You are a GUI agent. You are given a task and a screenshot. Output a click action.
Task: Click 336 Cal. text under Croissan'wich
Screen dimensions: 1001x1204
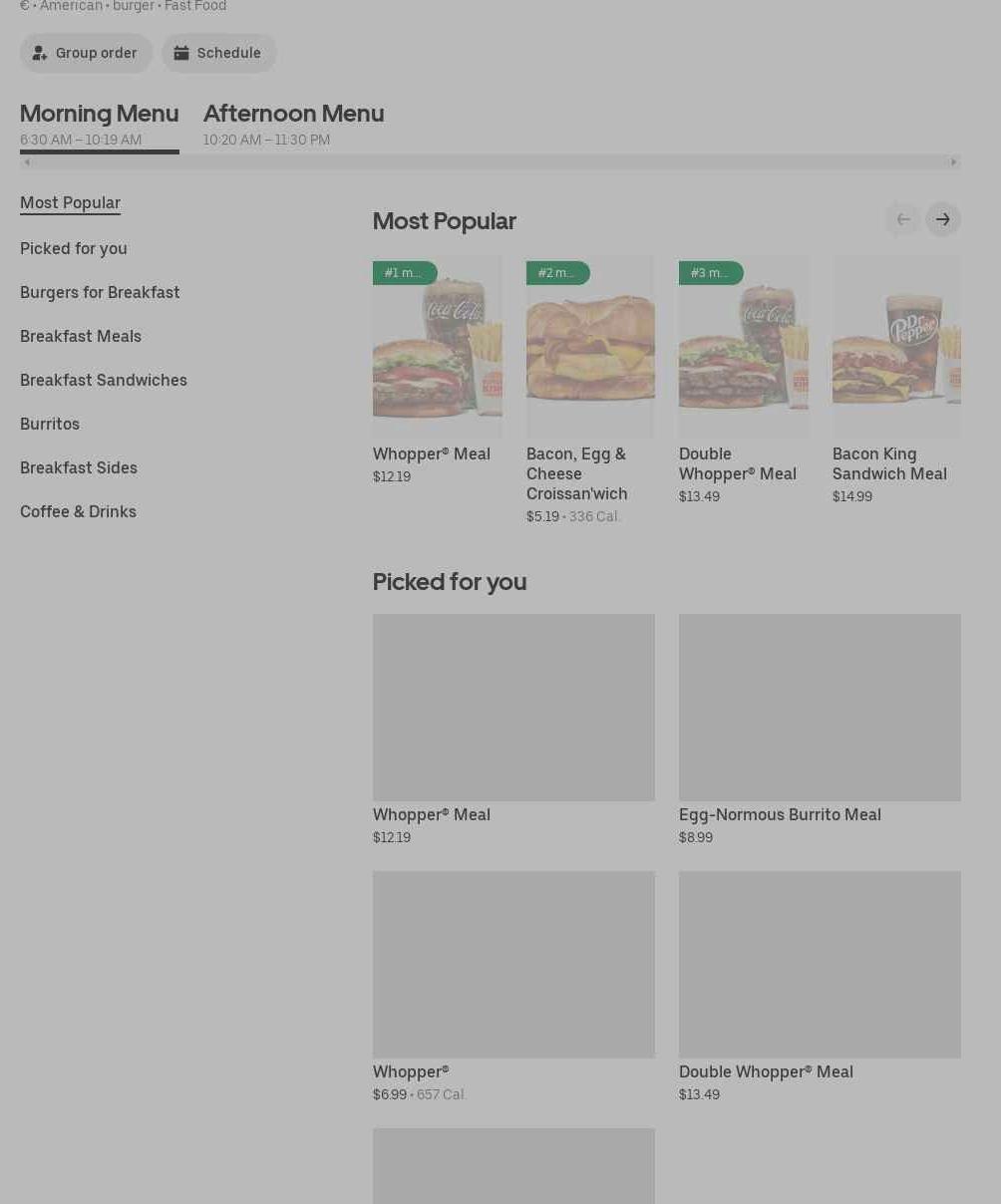(x=594, y=516)
